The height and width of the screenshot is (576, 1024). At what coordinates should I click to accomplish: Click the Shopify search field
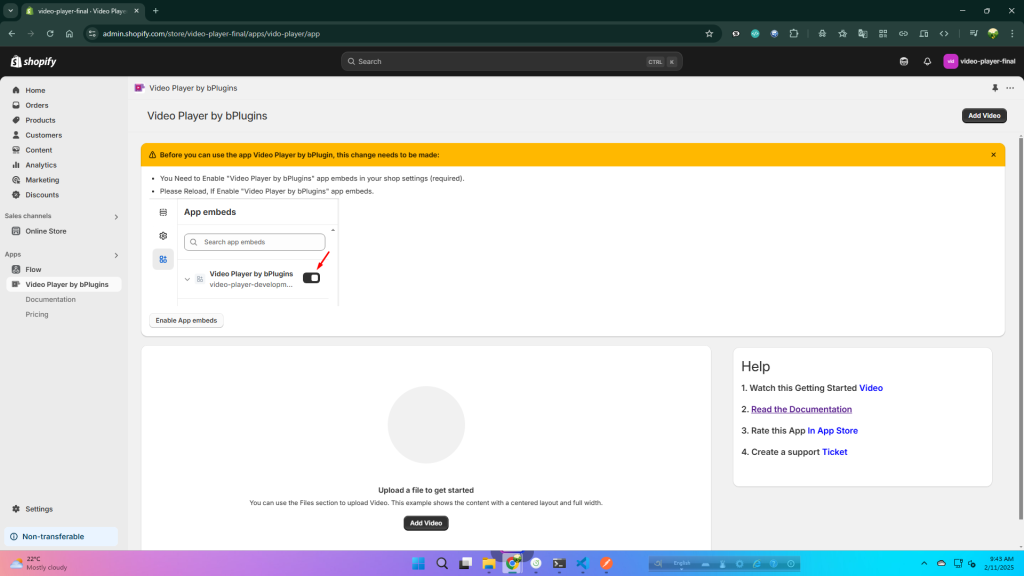pyautogui.click(x=511, y=61)
